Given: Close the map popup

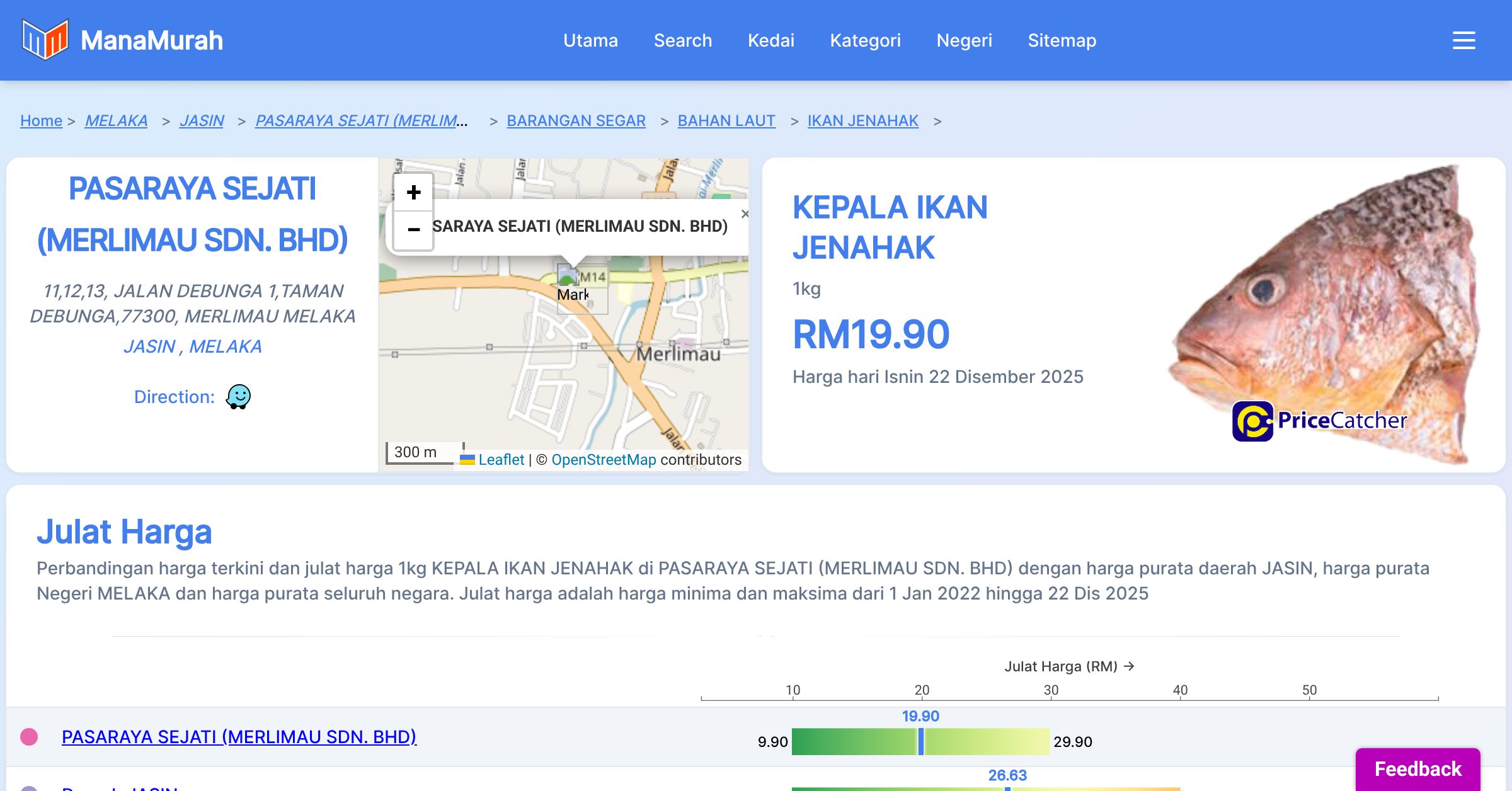Looking at the screenshot, I should click(x=745, y=214).
